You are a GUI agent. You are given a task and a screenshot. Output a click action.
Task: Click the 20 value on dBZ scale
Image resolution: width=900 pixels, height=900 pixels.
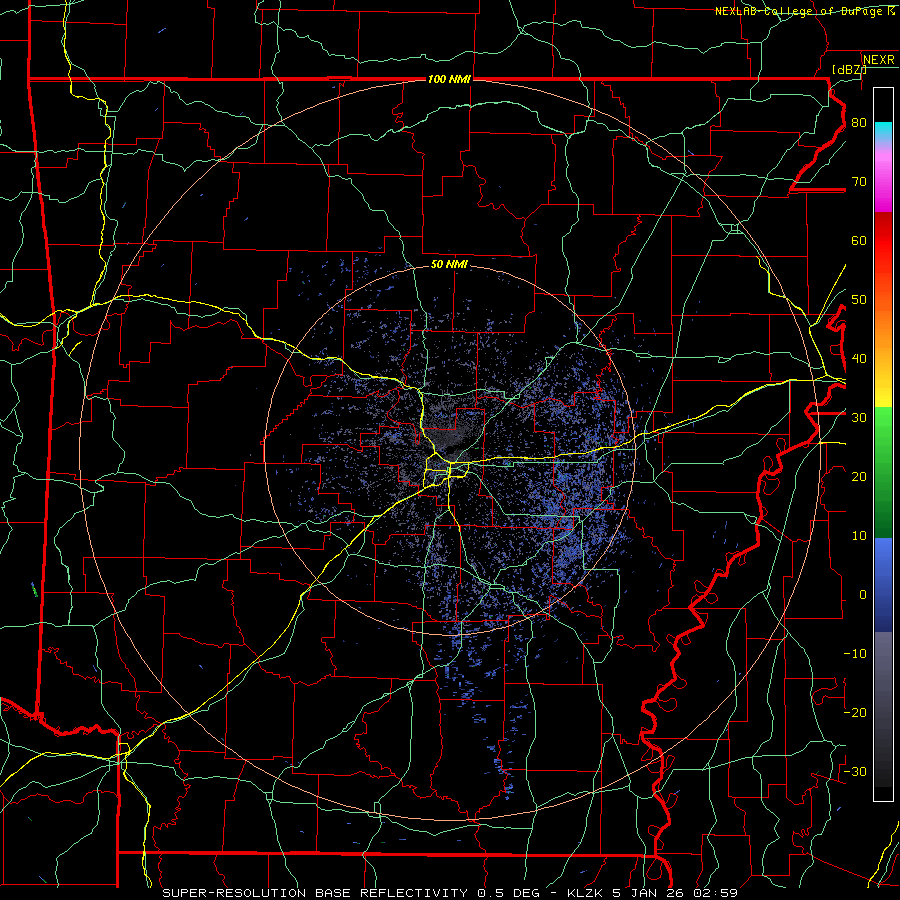pyautogui.click(x=859, y=476)
